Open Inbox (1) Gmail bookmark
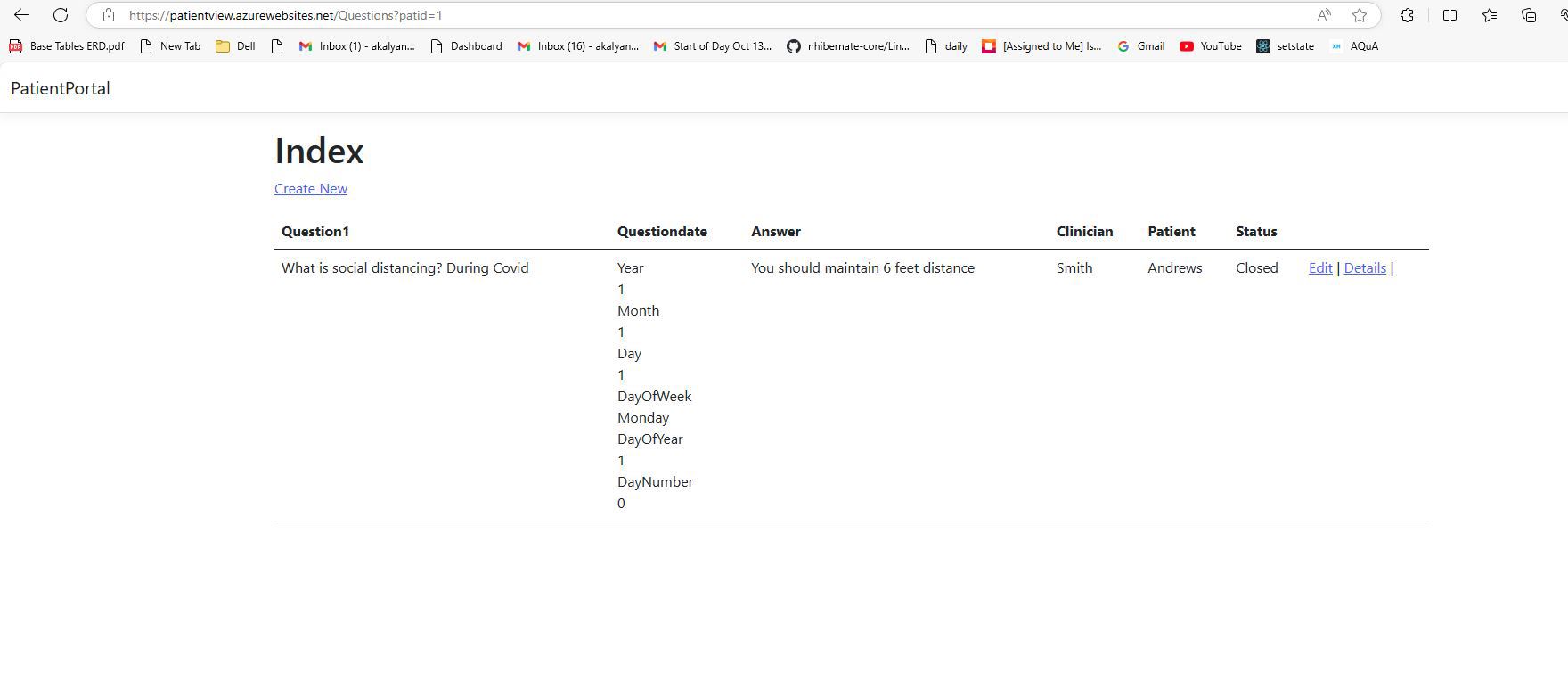1568x698 pixels. point(356,46)
